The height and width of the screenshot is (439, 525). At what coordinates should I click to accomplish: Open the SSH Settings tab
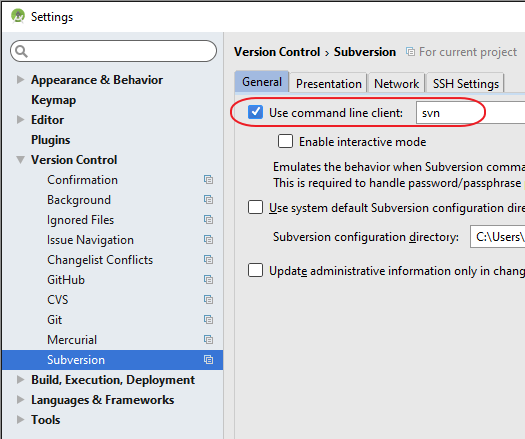(x=465, y=83)
